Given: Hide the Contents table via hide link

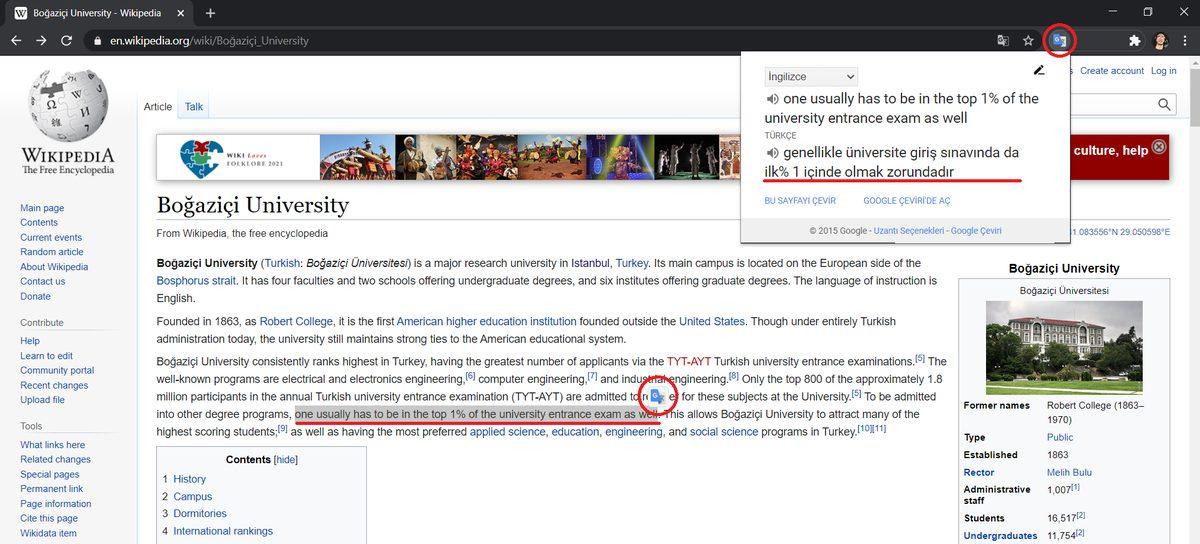Looking at the screenshot, I should (286, 460).
